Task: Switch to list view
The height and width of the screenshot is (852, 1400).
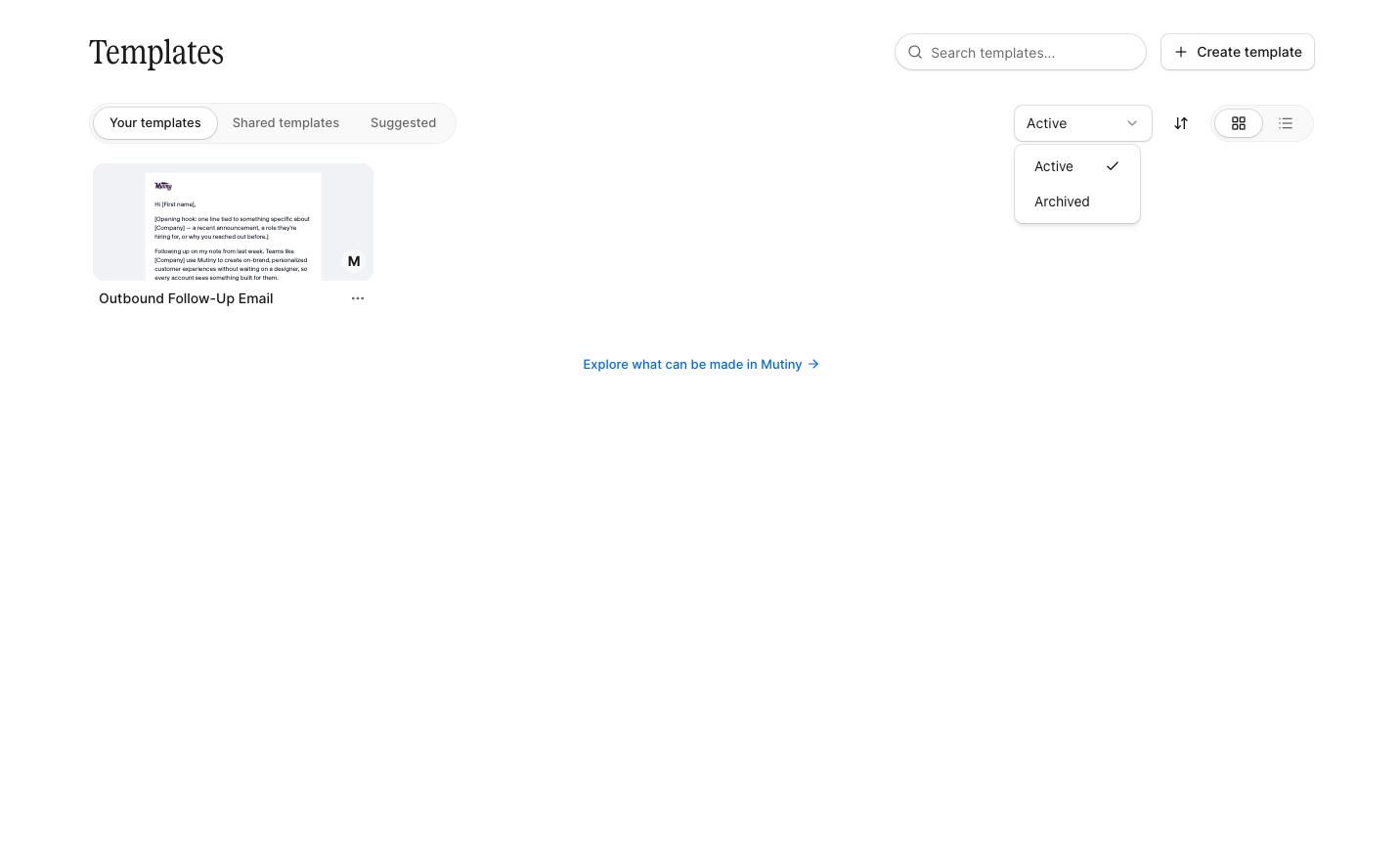Action: (1286, 123)
